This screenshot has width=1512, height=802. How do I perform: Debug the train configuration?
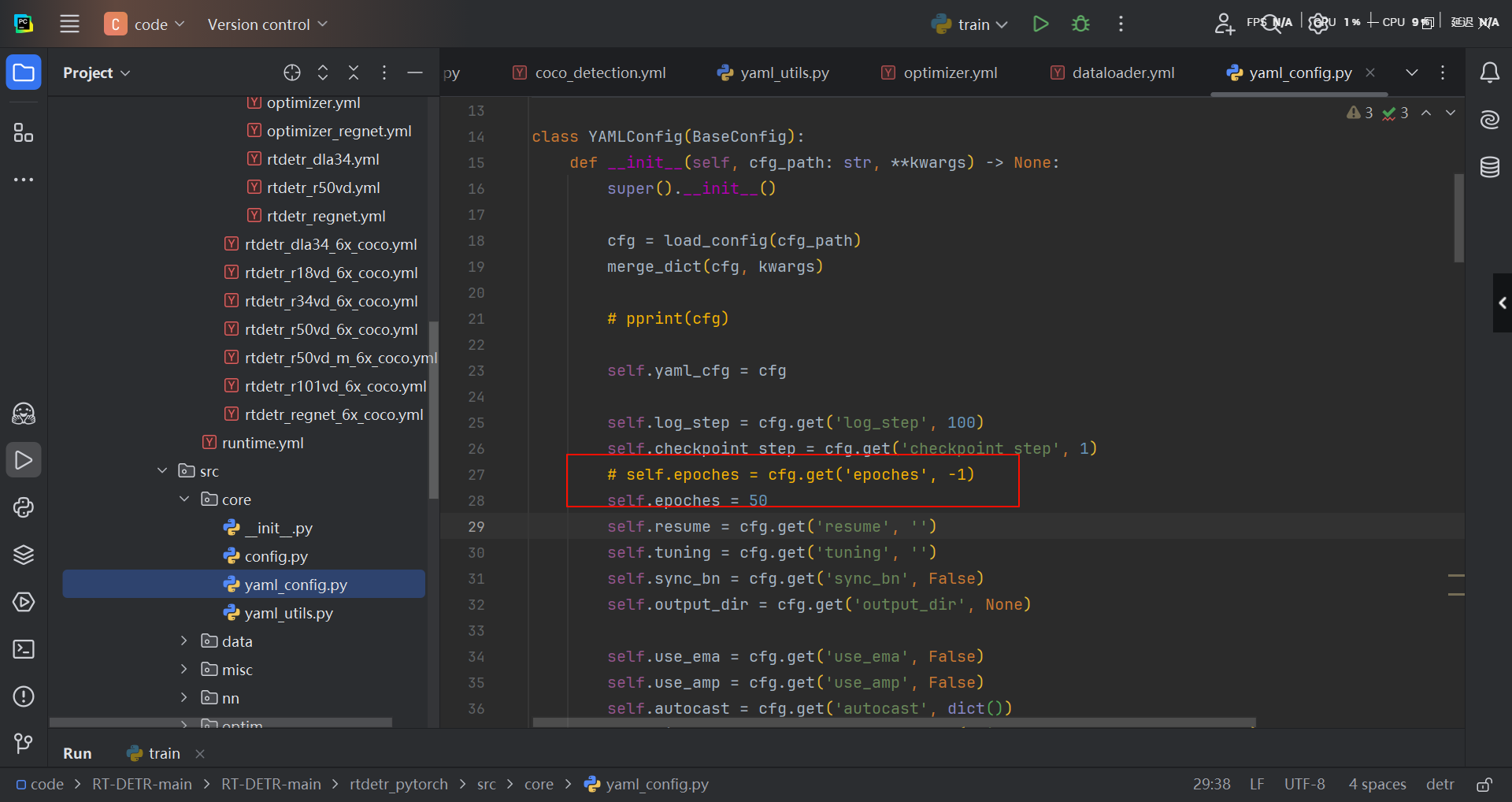pos(1081,24)
